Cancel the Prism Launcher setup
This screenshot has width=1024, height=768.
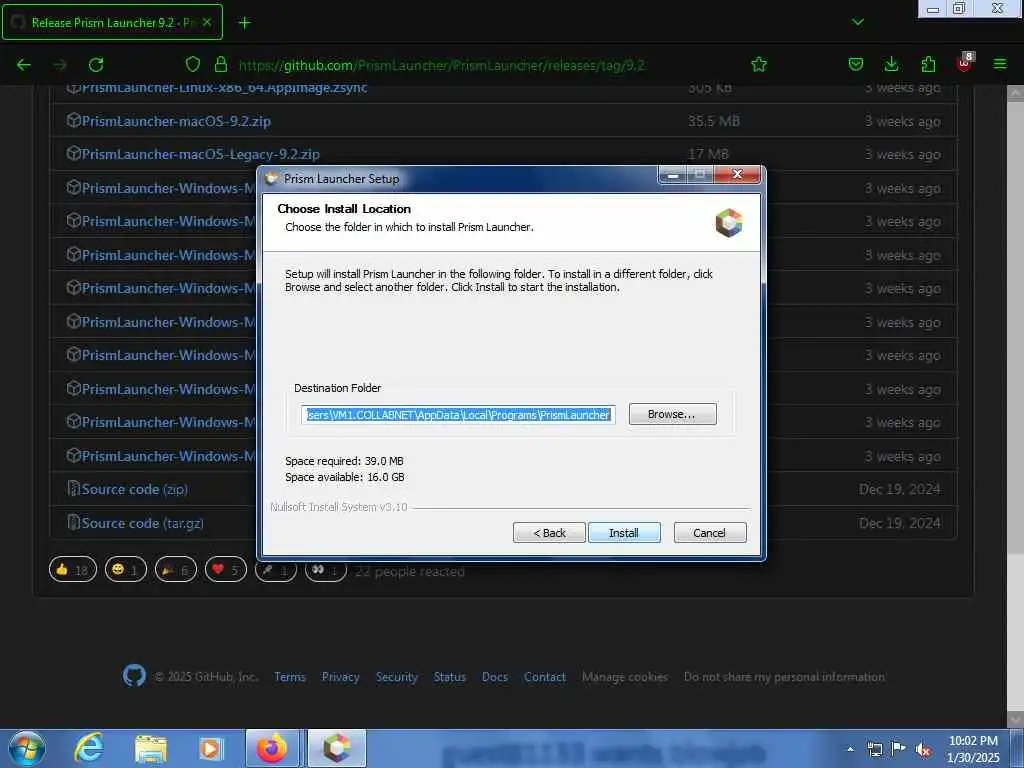tap(710, 533)
